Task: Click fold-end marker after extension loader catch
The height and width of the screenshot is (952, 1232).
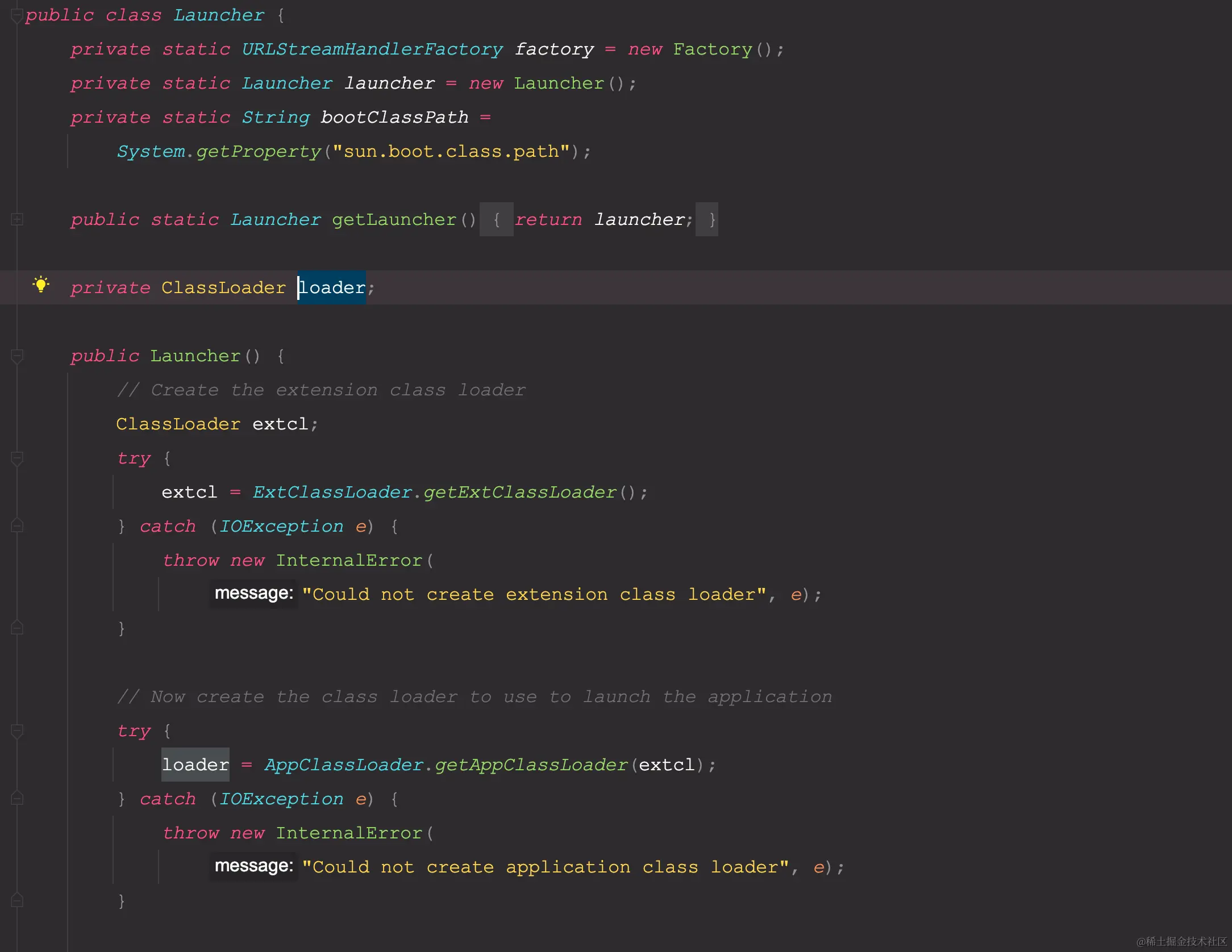Action: tap(17, 628)
